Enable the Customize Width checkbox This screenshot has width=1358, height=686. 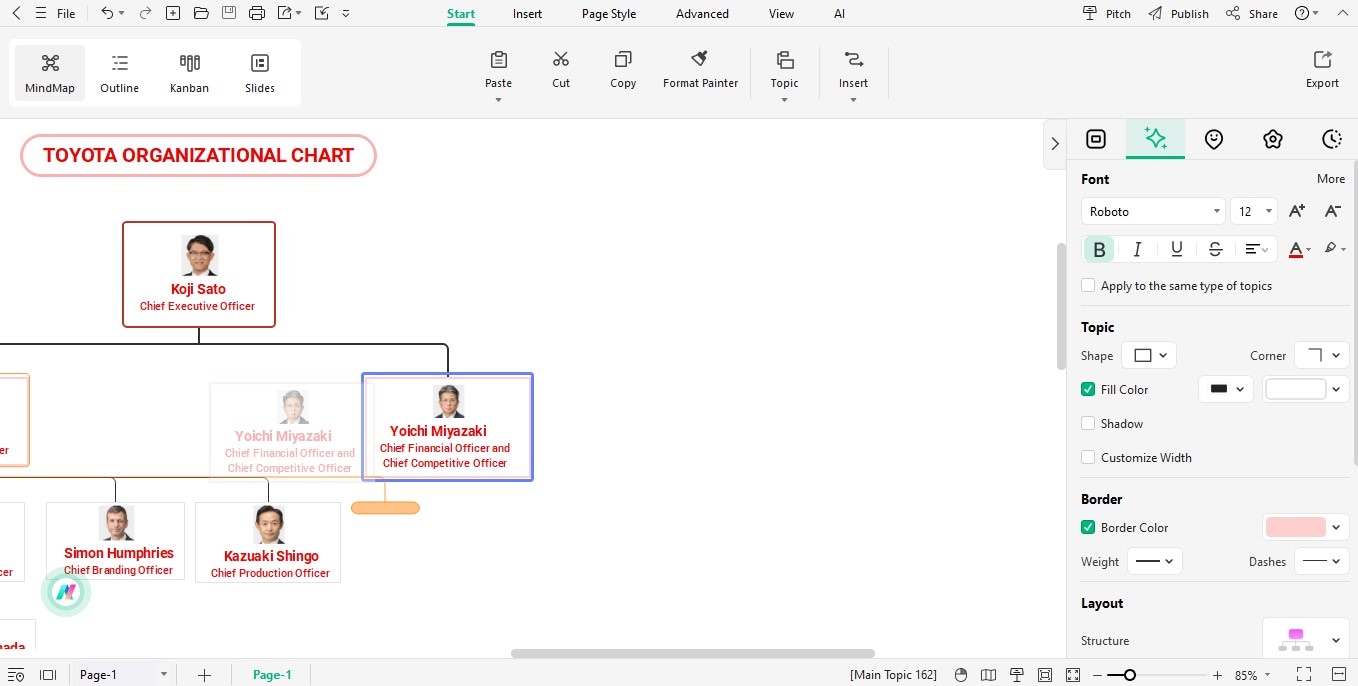click(x=1088, y=457)
